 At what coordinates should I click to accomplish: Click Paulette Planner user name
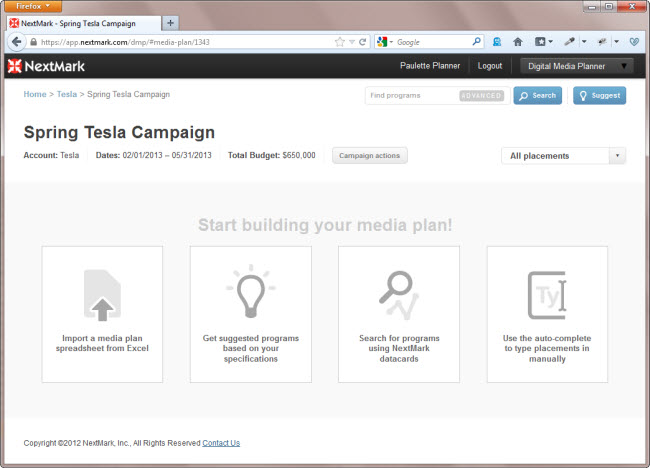[430, 65]
